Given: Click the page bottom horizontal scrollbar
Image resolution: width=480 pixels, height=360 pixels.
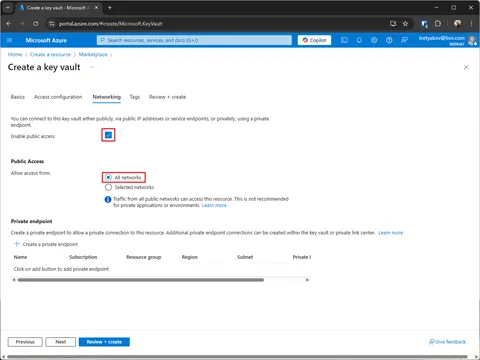Looking at the screenshot, I should coord(237,357).
